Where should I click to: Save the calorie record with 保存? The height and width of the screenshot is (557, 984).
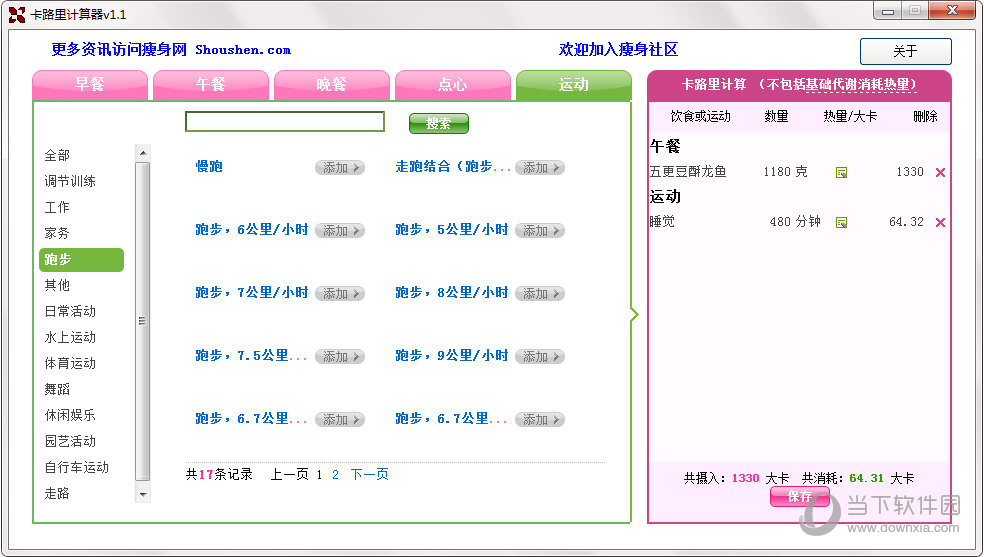[800, 497]
